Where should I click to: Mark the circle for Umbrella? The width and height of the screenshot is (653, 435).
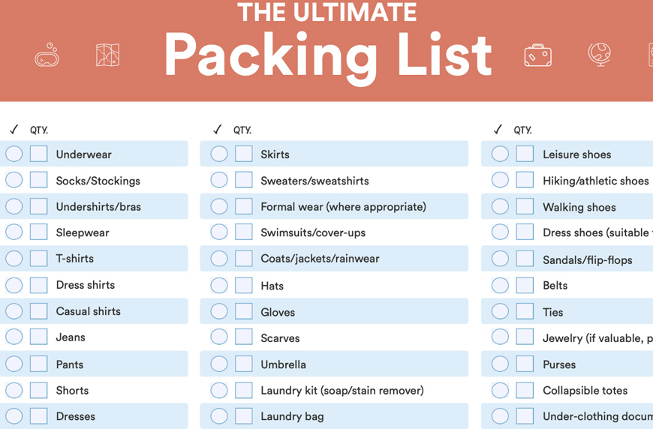tap(219, 364)
